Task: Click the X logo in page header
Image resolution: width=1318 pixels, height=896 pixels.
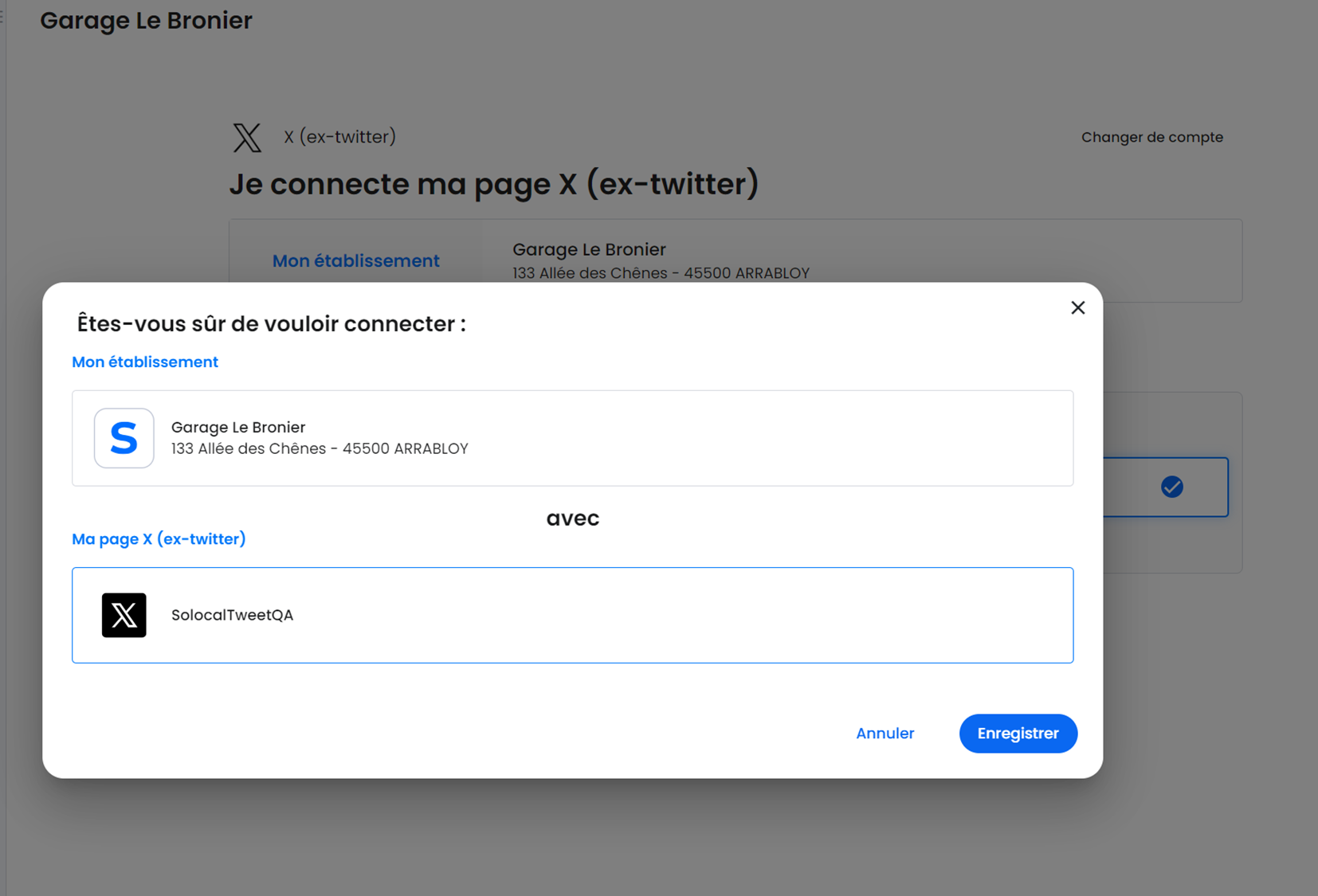Action: pyautogui.click(x=247, y=137)
